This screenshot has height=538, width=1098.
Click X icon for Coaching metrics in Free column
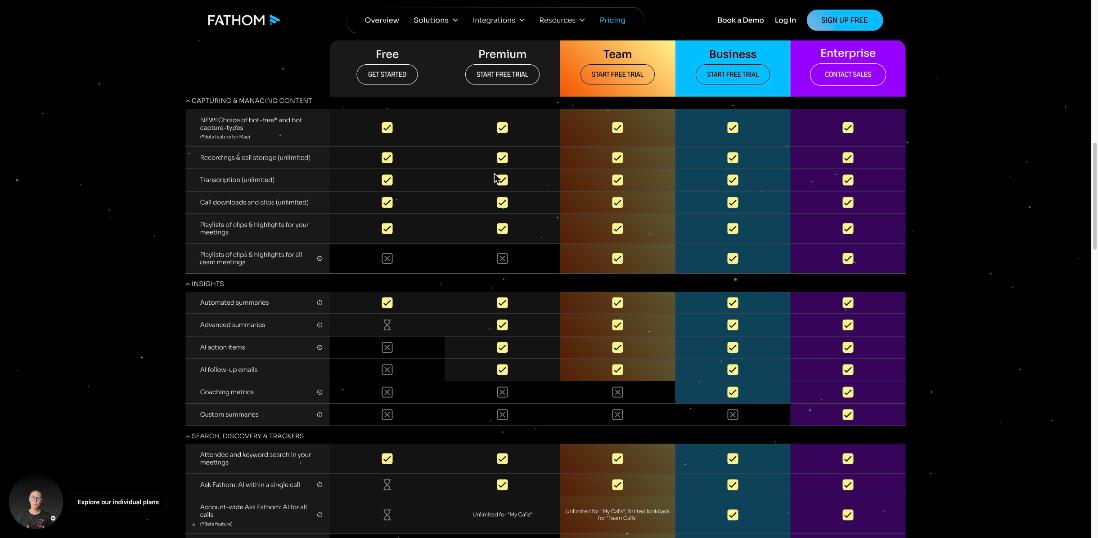(x=387, y=392)
